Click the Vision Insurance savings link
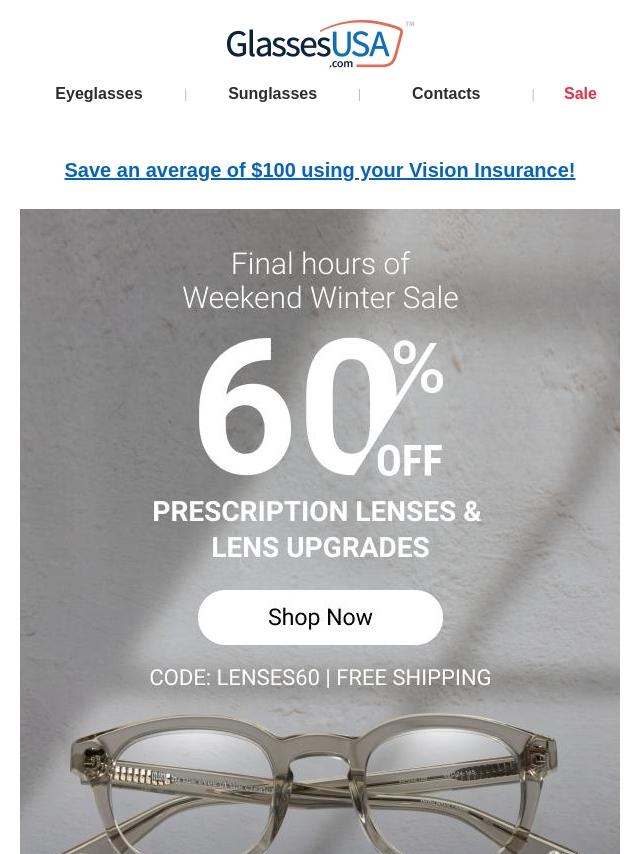This screenshot has height=854, width=640. [320, 170]
